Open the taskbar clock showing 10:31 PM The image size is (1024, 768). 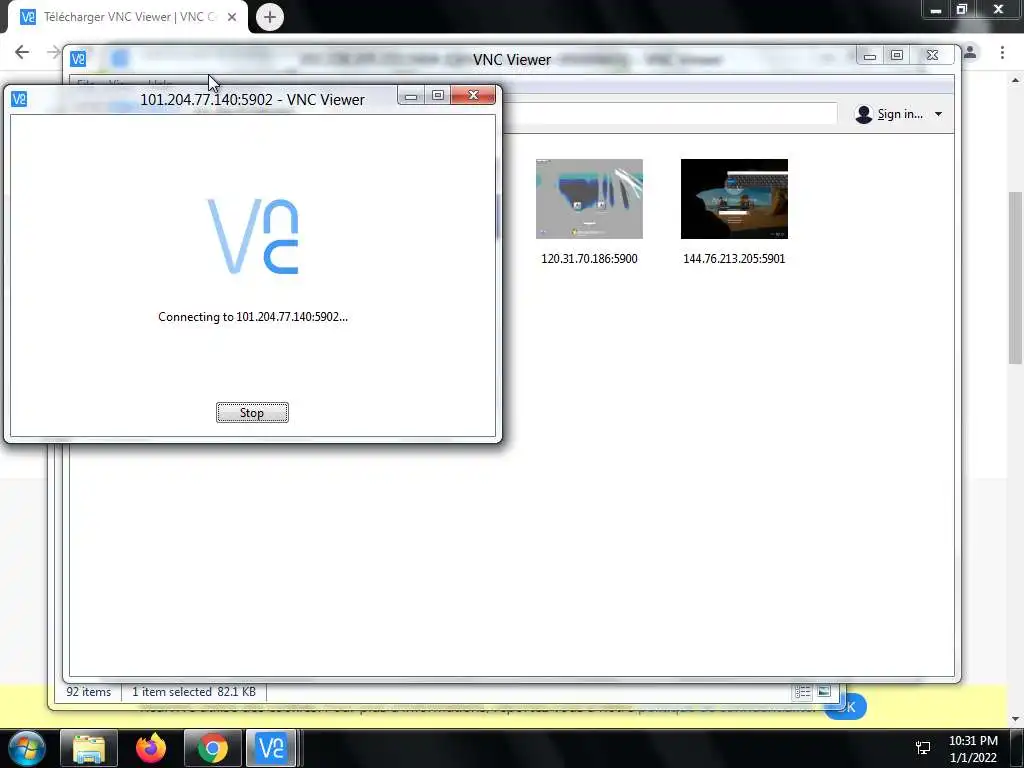pyautogui.click(x=973, y=749)
